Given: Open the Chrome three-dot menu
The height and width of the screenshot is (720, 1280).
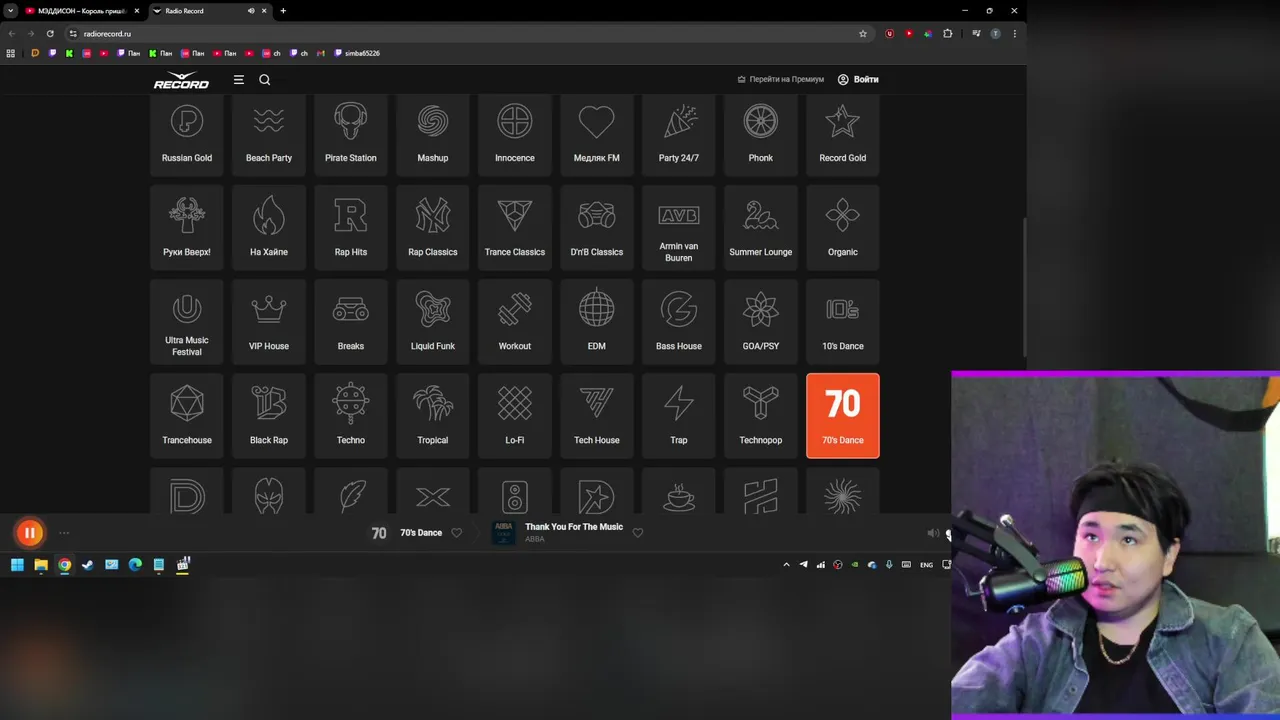Looking at the screenshot, I should point(1015,33).
